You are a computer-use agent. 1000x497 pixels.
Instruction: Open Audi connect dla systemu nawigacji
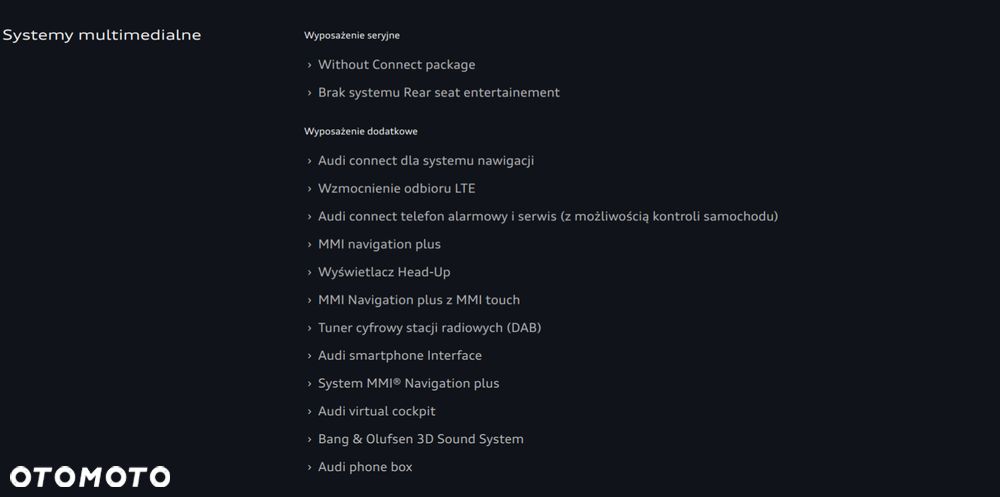click(426, 160)
